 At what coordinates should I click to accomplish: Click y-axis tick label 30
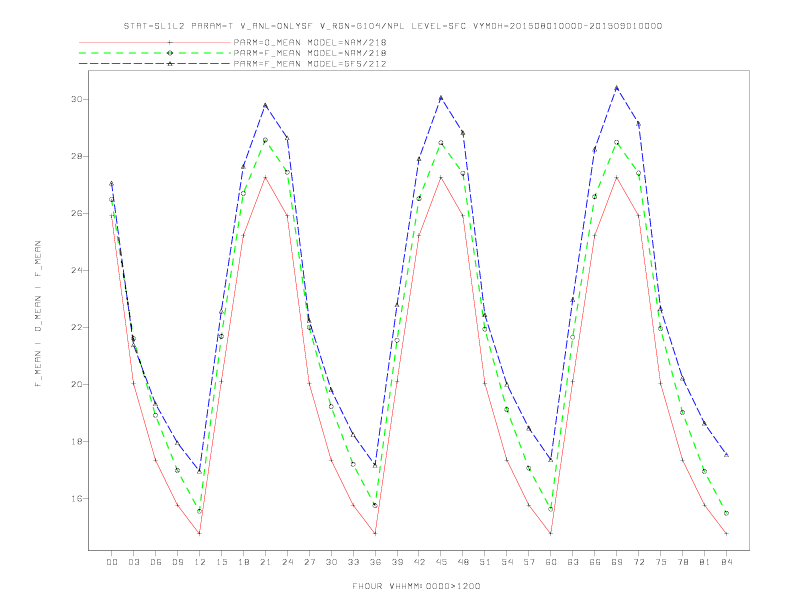(77, 99)
